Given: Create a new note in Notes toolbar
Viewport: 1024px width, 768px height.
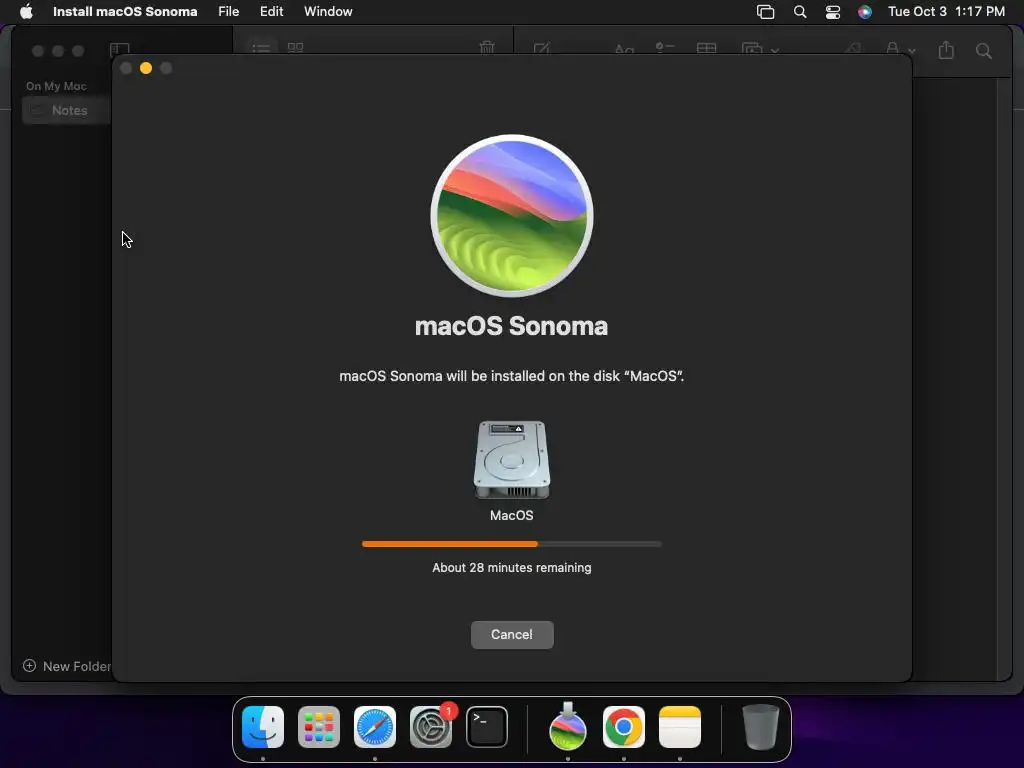Looking at the screenshot, I should [541, 49].
